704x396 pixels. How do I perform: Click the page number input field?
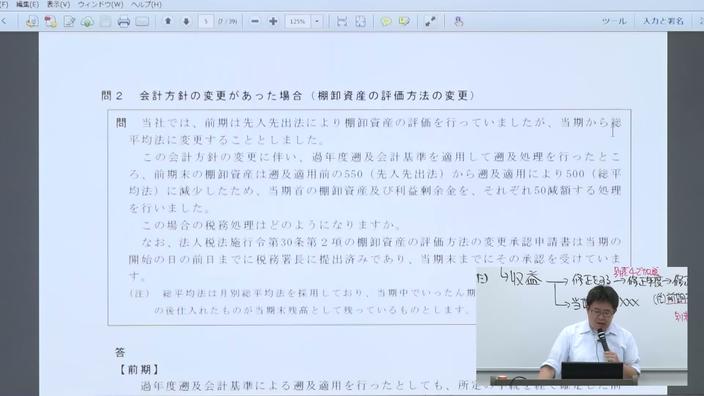coord(206,21)
